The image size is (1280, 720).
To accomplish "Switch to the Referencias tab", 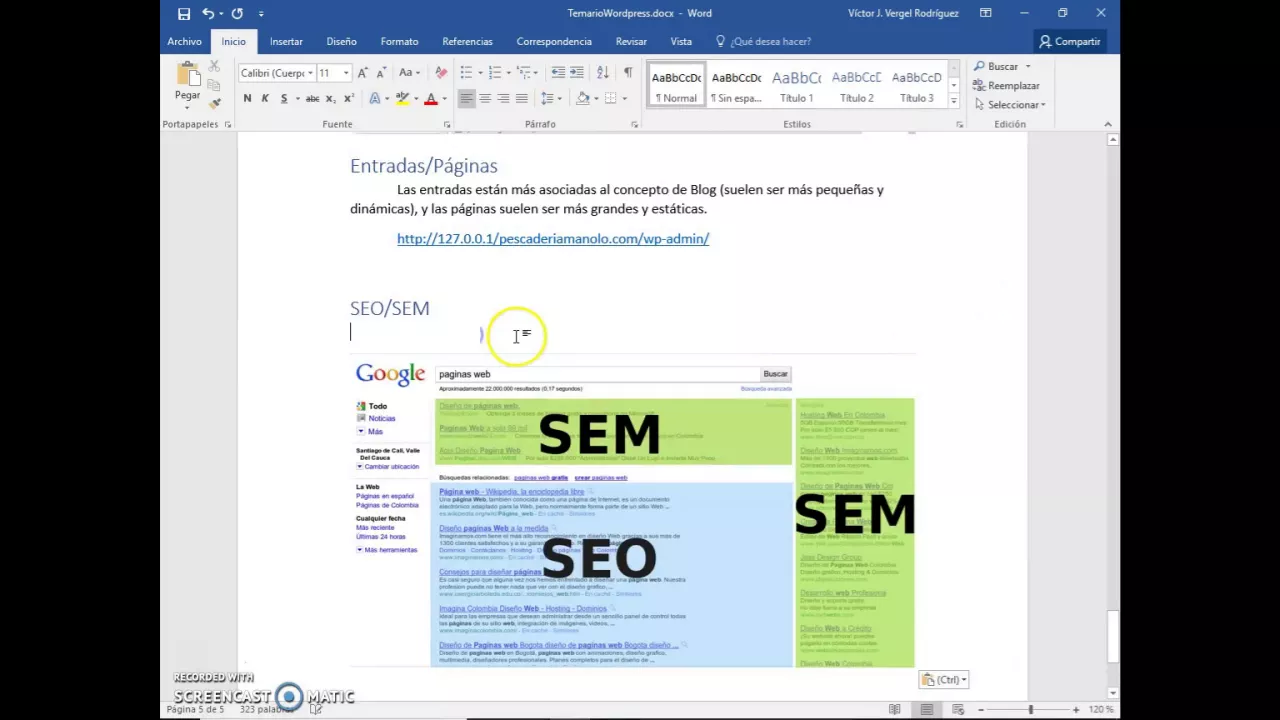I will pos(467,42).
